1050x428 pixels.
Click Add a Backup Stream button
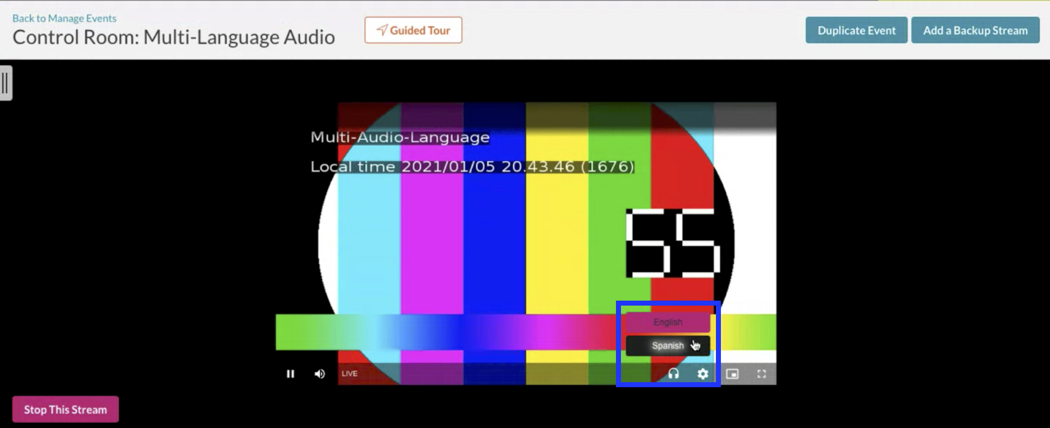[x=974, y=30]
